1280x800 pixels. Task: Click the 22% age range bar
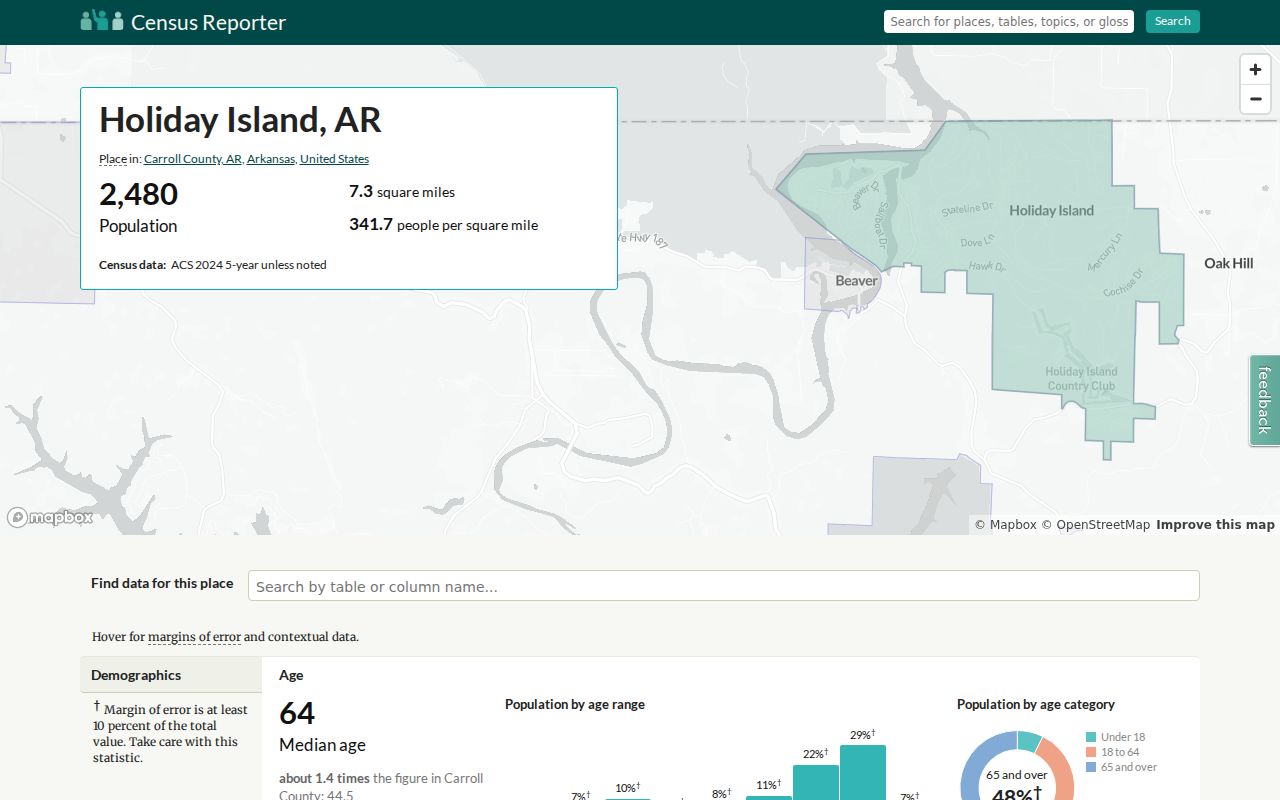click(815, 782)
